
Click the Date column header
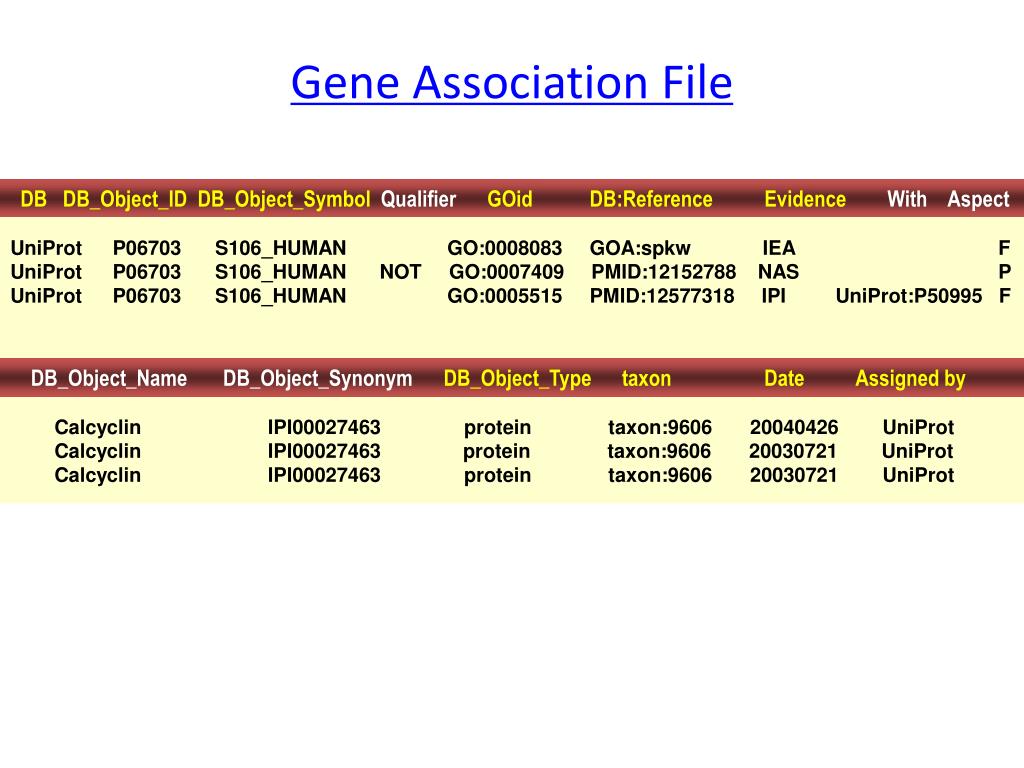(x=784, y=378)
